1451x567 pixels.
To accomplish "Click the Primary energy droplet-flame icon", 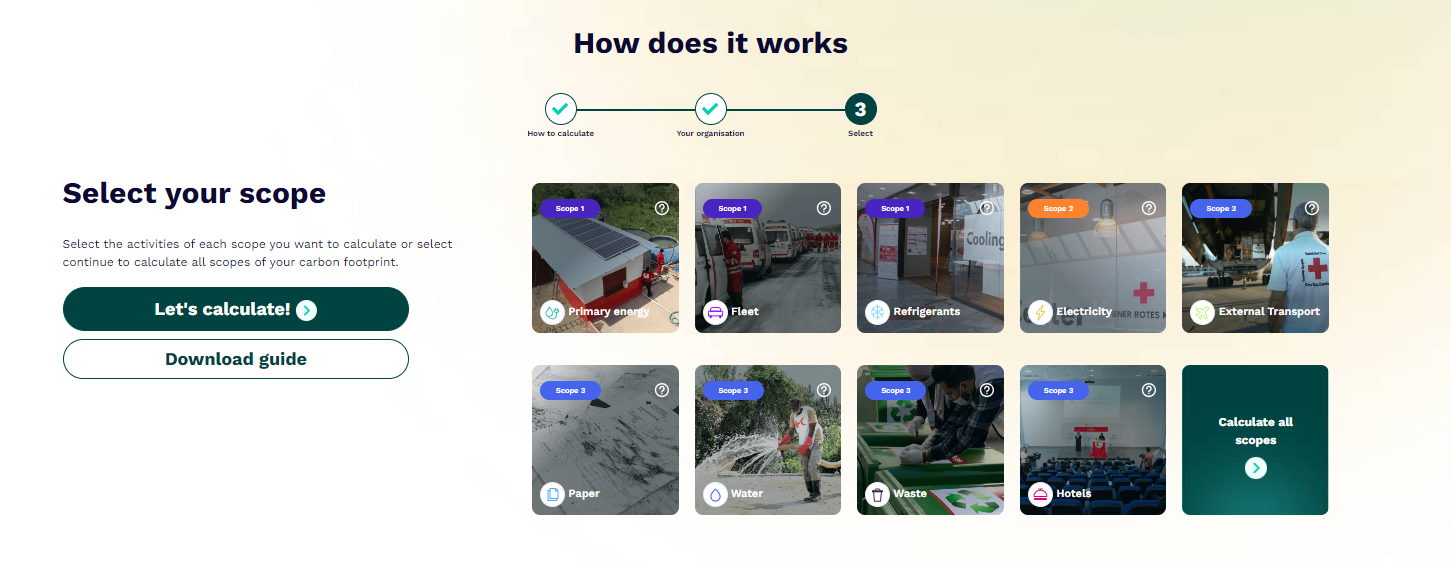I will pos(552,312).
